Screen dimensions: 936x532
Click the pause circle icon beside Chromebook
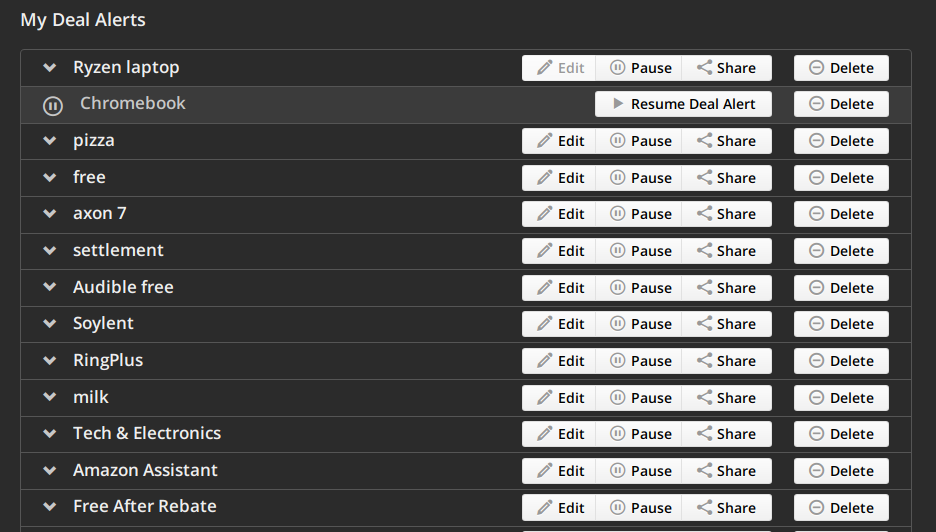pyautogui.click(x=53, y=105)
